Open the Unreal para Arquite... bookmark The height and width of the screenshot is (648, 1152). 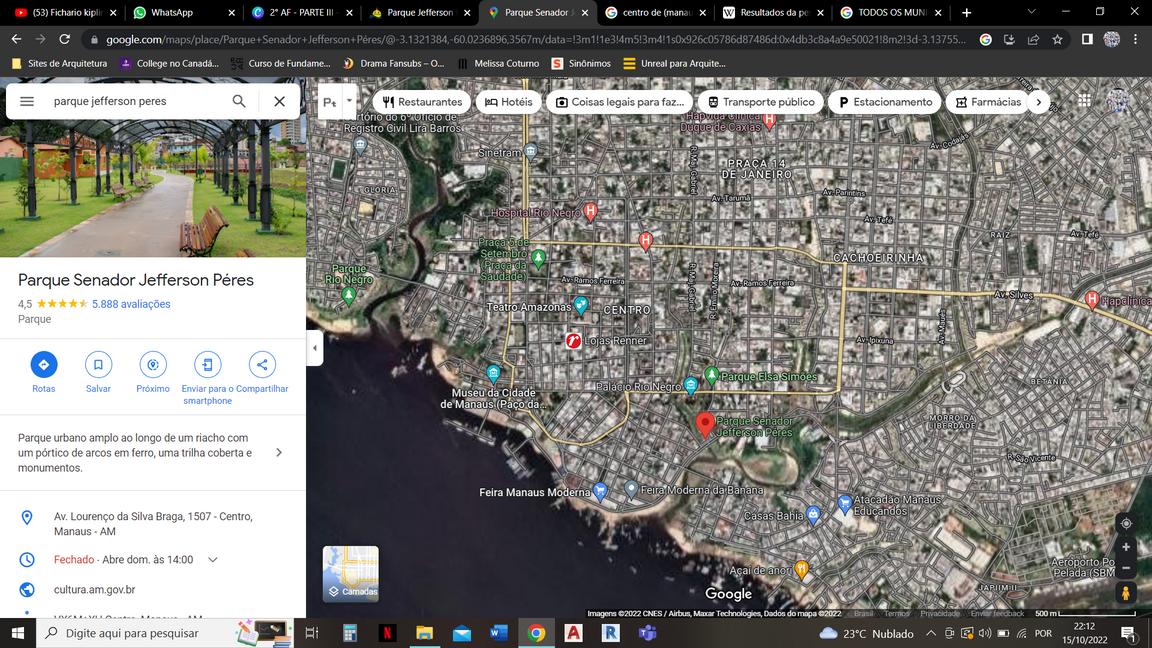674,64
